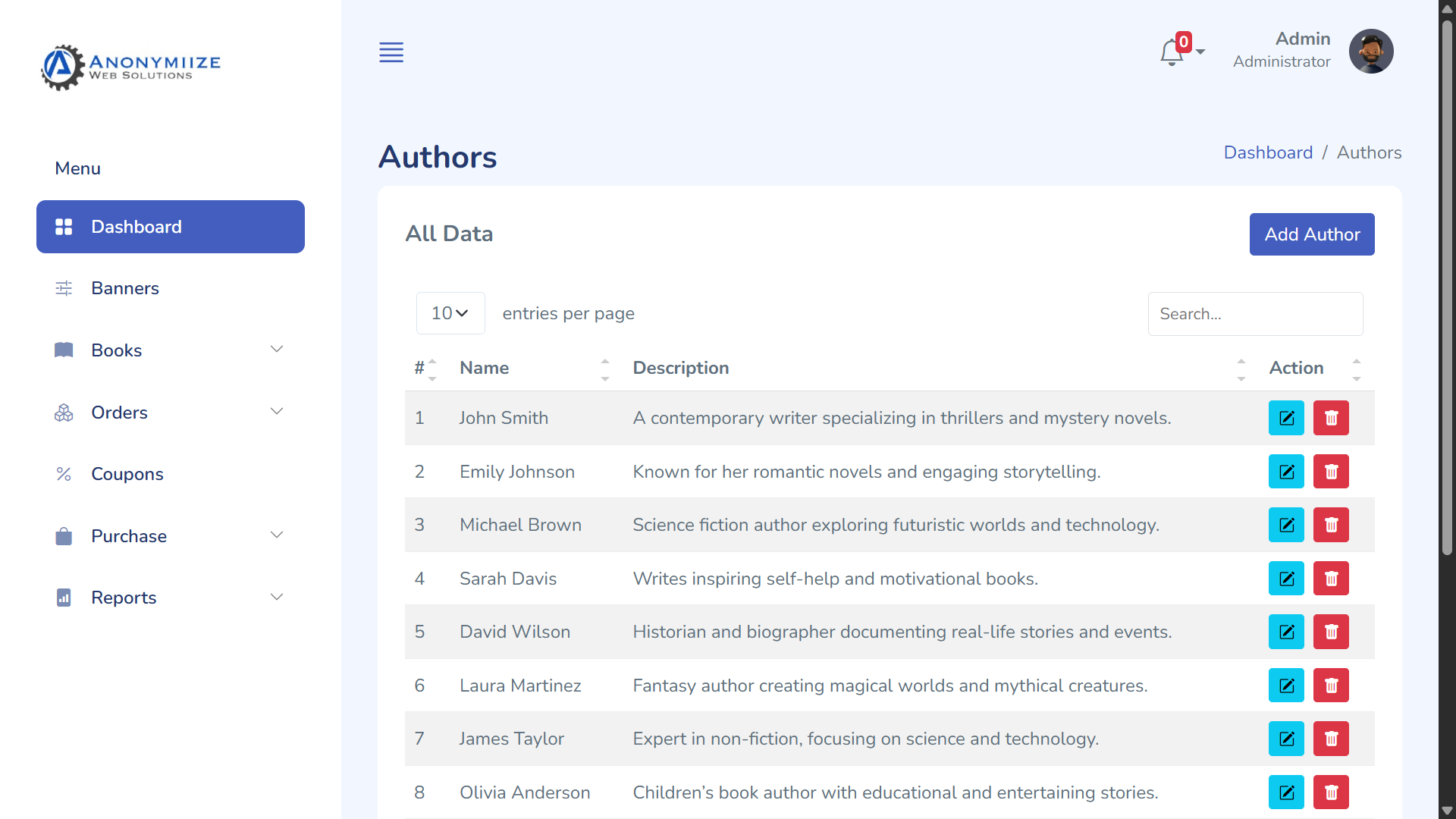
Task: Select the 'Olivia Anderson' name cell
Action: pyautogui.click(x=525, y=792)
